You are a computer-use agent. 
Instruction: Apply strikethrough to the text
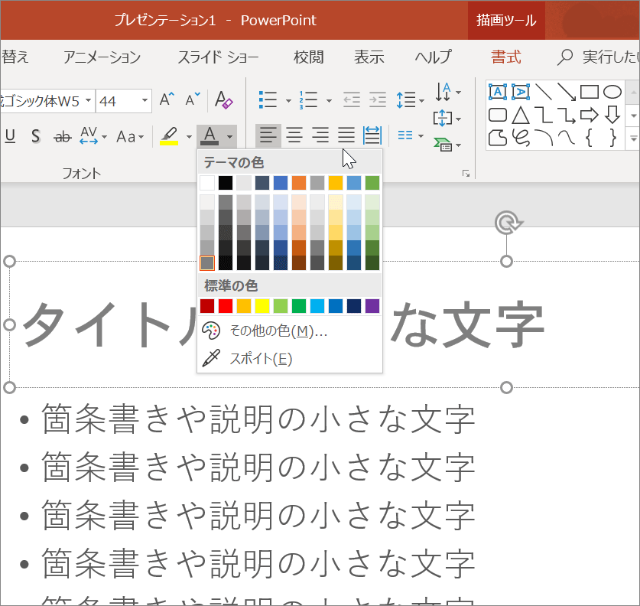coord(62,136)
